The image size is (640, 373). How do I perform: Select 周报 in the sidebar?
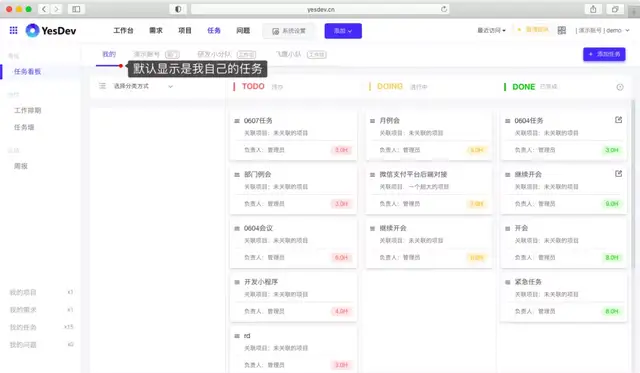21,166
